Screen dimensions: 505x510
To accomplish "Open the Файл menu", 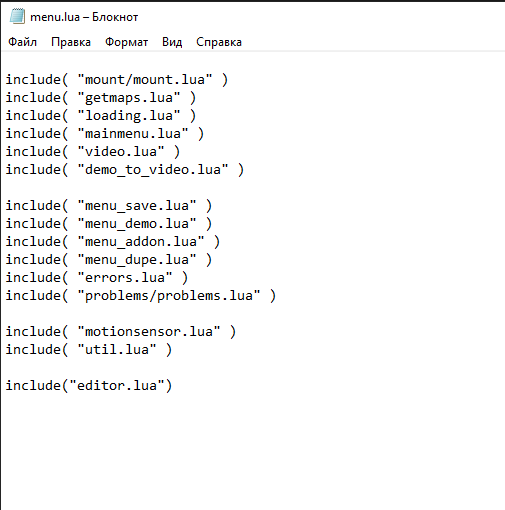I will point(22,42).
